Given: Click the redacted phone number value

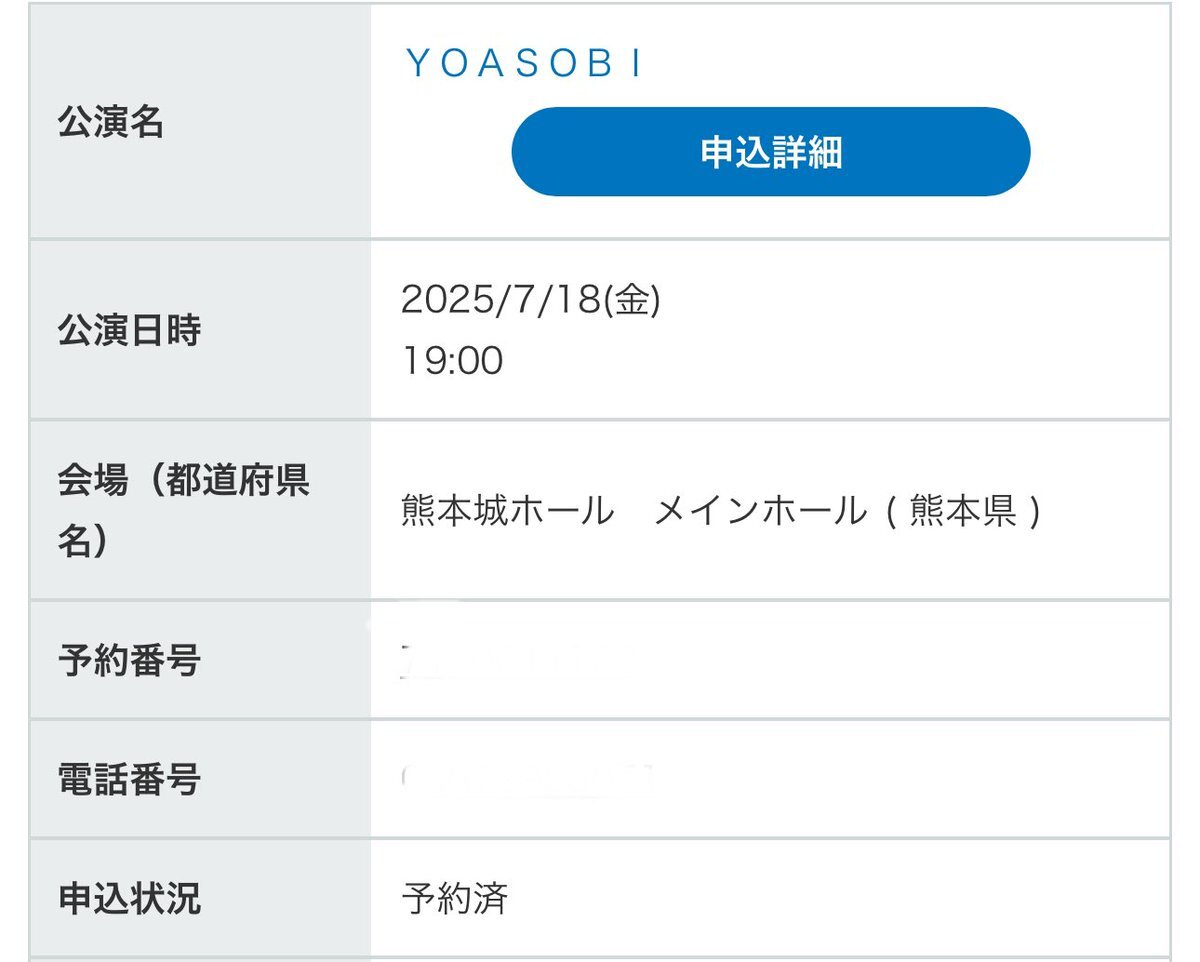Looking at the screenshot, I should [x=528, y=778].
